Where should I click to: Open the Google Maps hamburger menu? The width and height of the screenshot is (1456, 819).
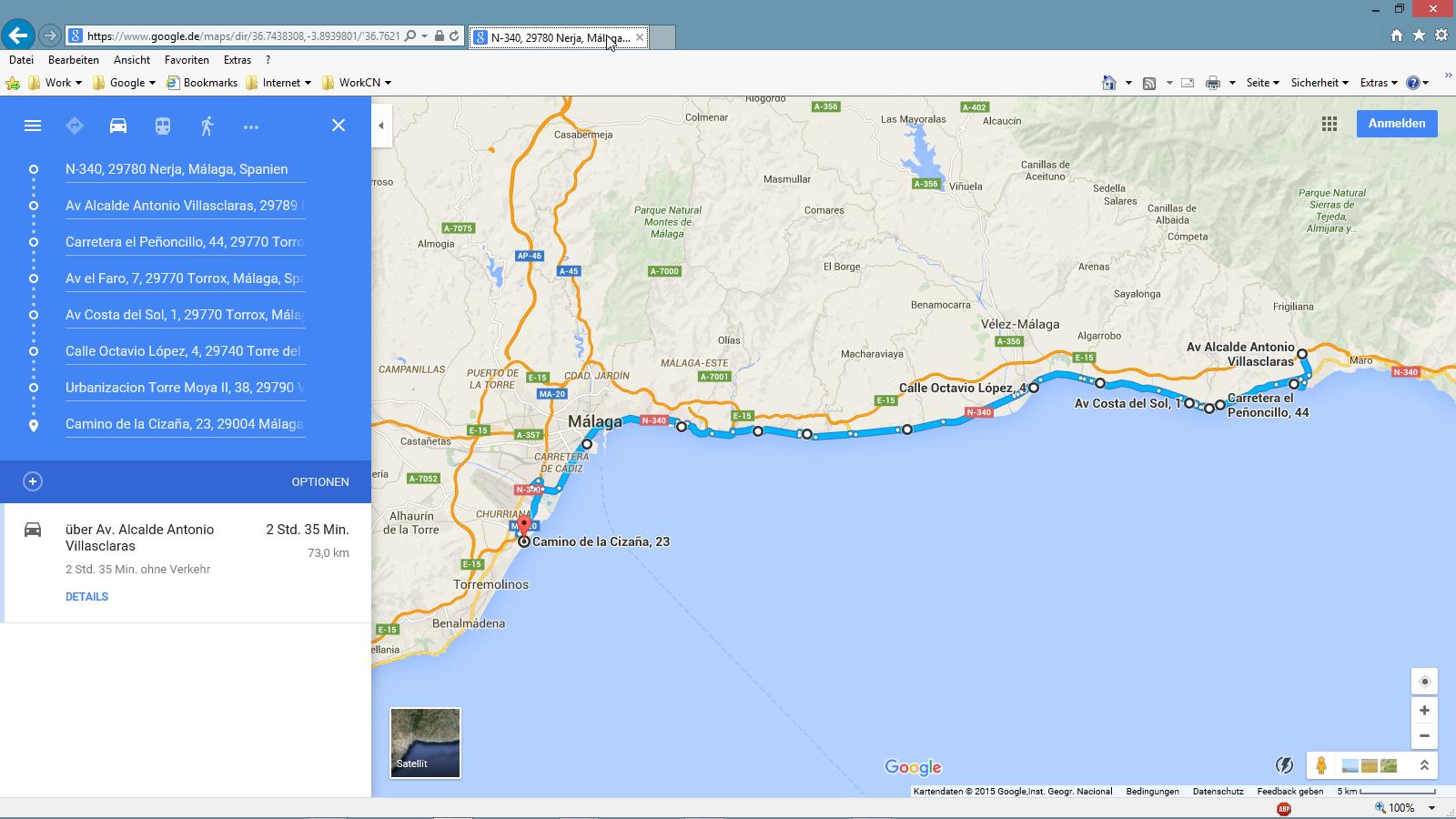point(33,126)
